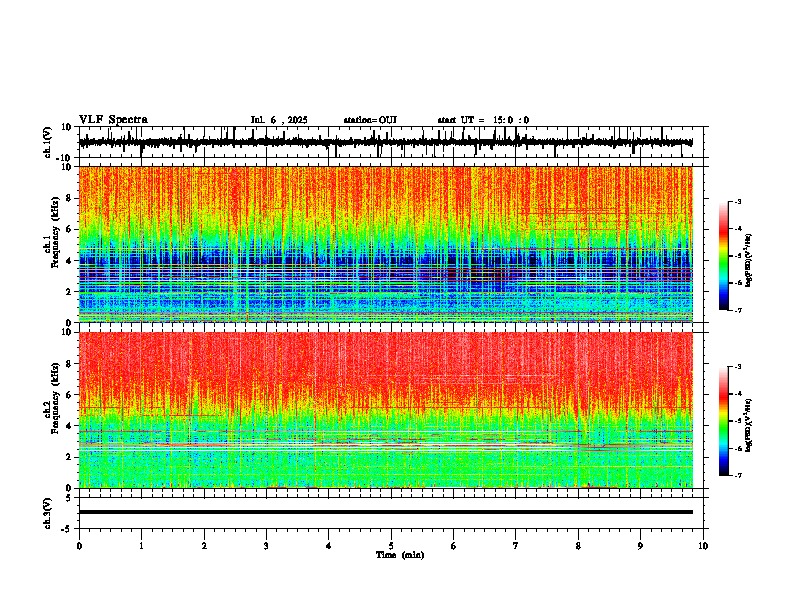
Task: Click the ch.2 spectrogram color scale bar
Action: pyautogui.click(x=724, y=421)
